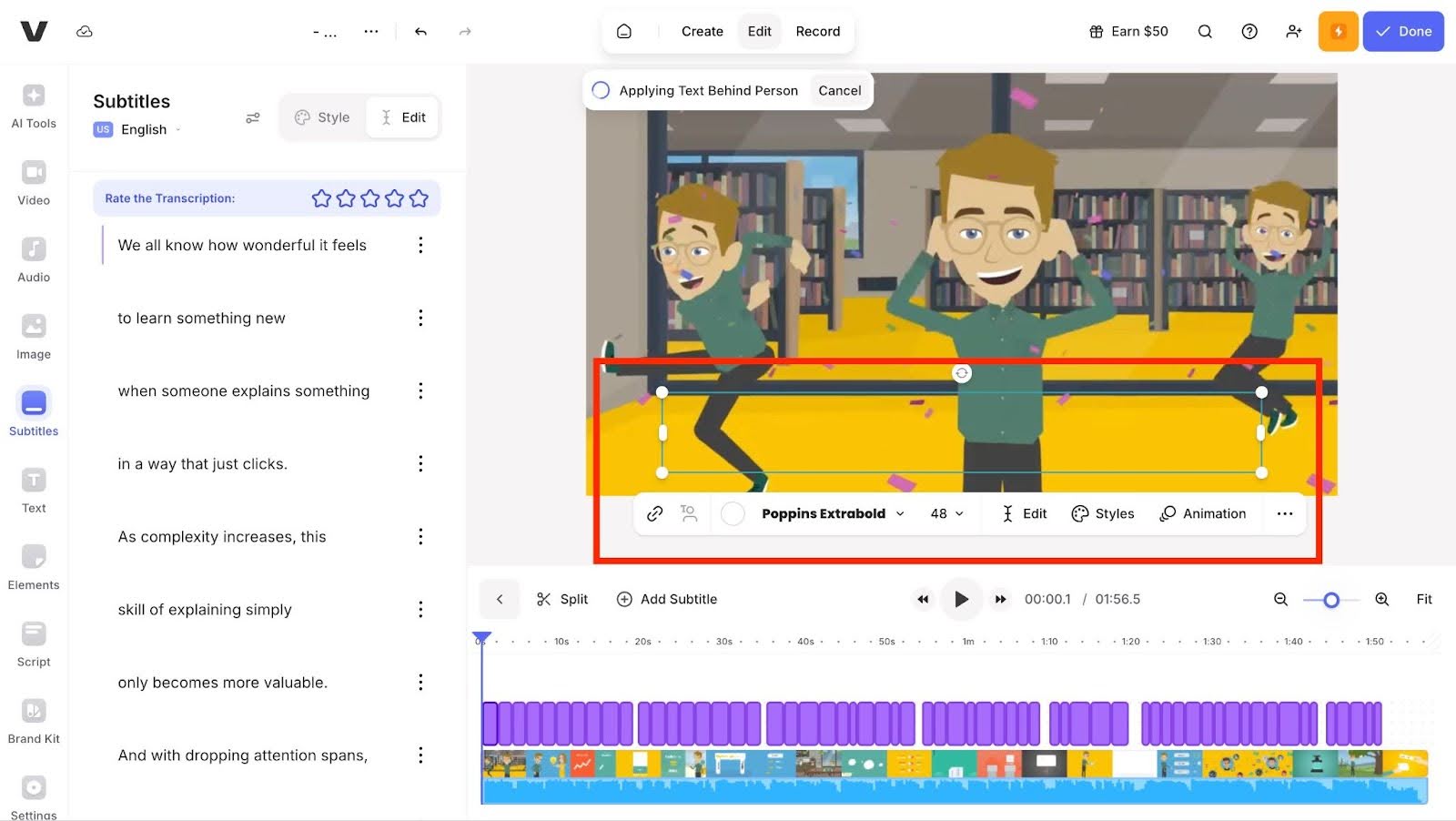Open AI Tools in the sidebar
This screenshot has width=1456, height=821.
point(34,96)
